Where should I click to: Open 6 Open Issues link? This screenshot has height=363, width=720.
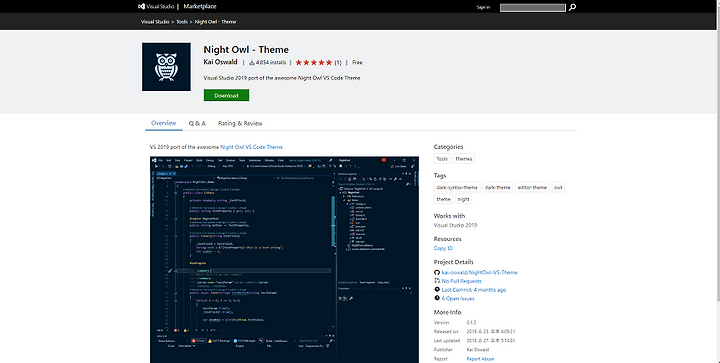coord(458,298)
